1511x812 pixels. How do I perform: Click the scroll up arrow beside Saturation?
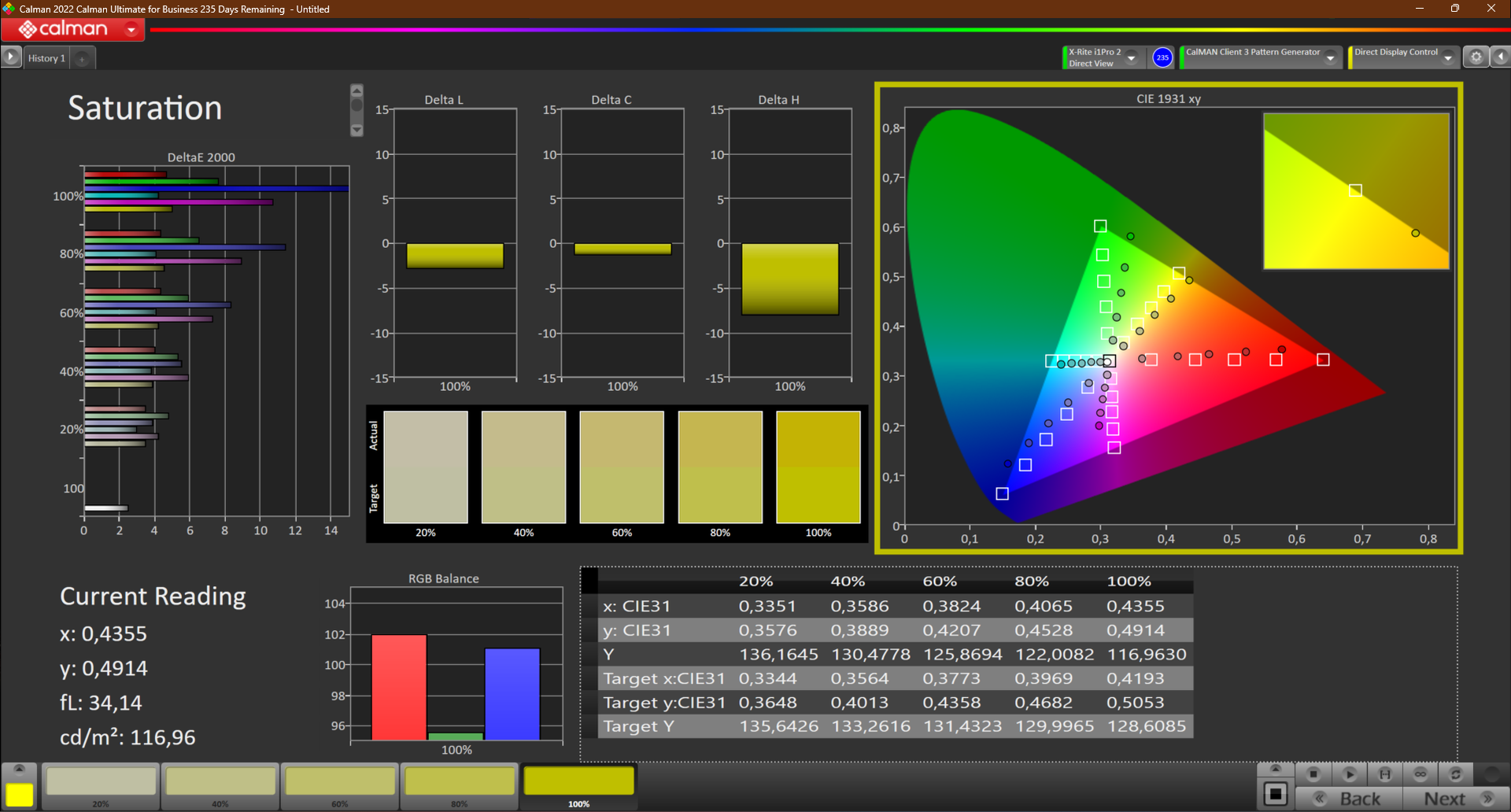[x=357, y=90]
